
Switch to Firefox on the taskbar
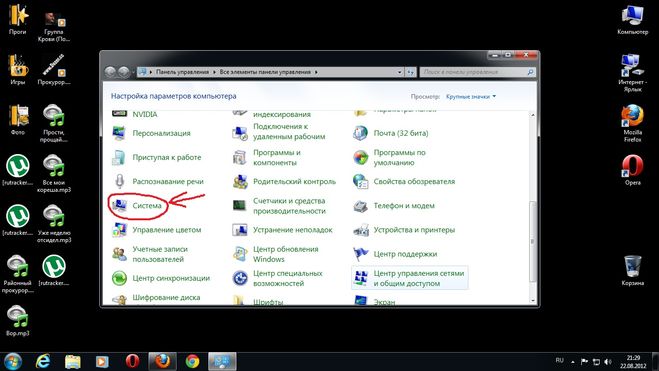point(163,361)
